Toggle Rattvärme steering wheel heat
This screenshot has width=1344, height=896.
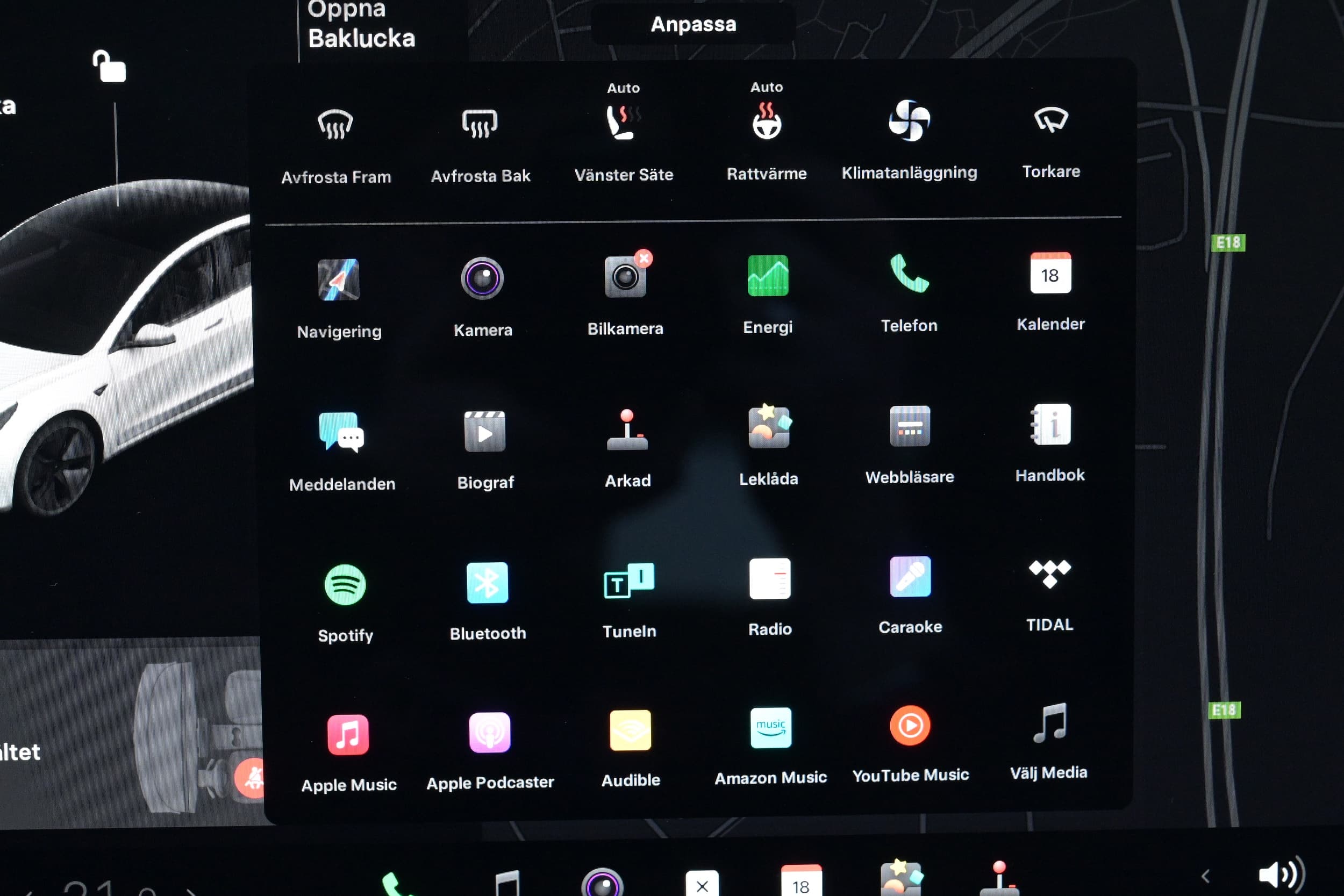pos(766,121)
